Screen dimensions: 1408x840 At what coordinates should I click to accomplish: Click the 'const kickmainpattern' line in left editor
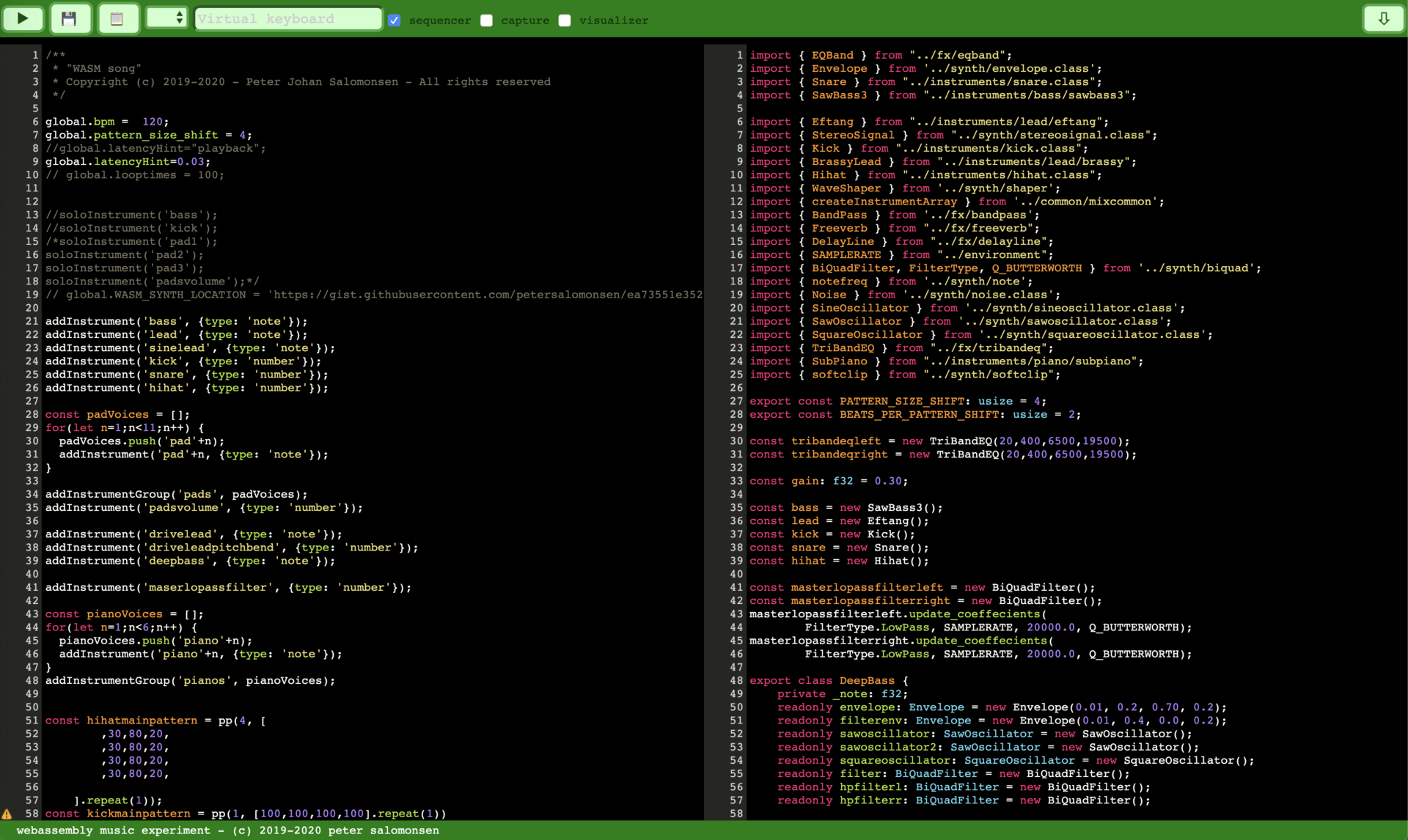(x=246, y=814)
